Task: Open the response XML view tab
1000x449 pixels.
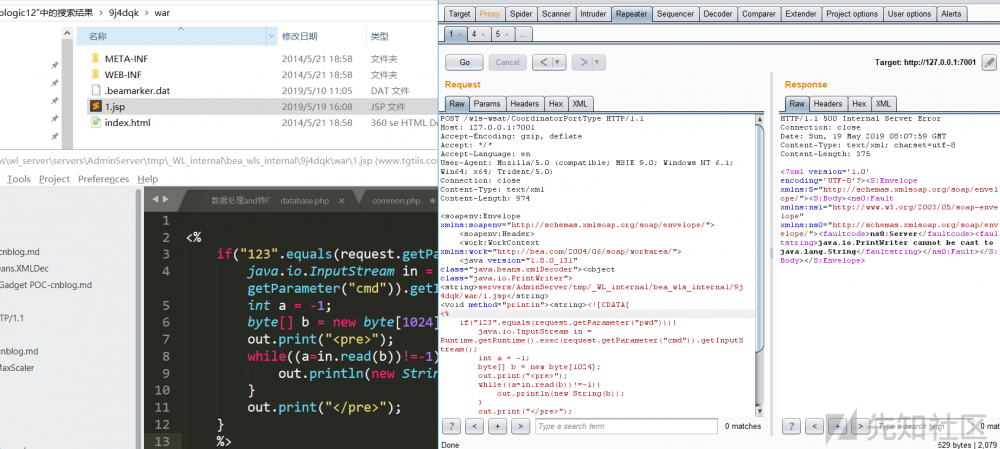Action: tap(883, 103)
